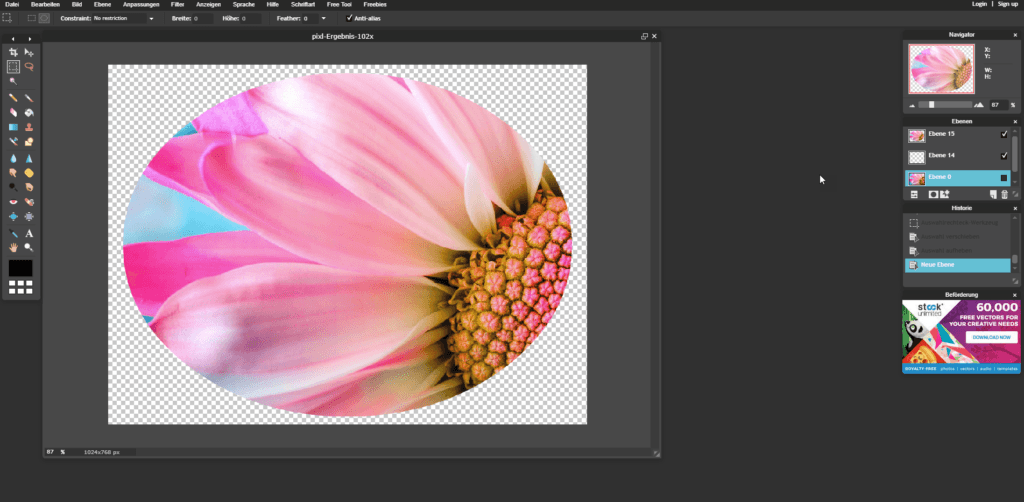Click the Navigator zoom slider handle

click(x=932, y=104)
